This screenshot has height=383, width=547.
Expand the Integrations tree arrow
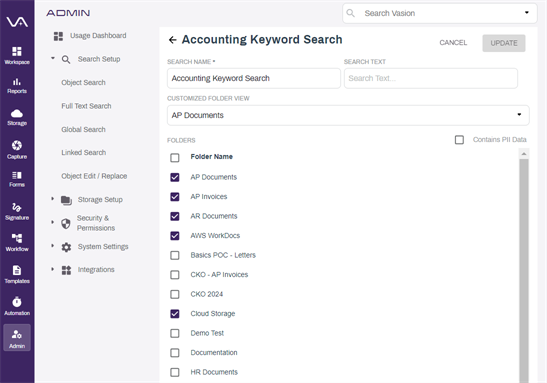click(x=52, y=269)
